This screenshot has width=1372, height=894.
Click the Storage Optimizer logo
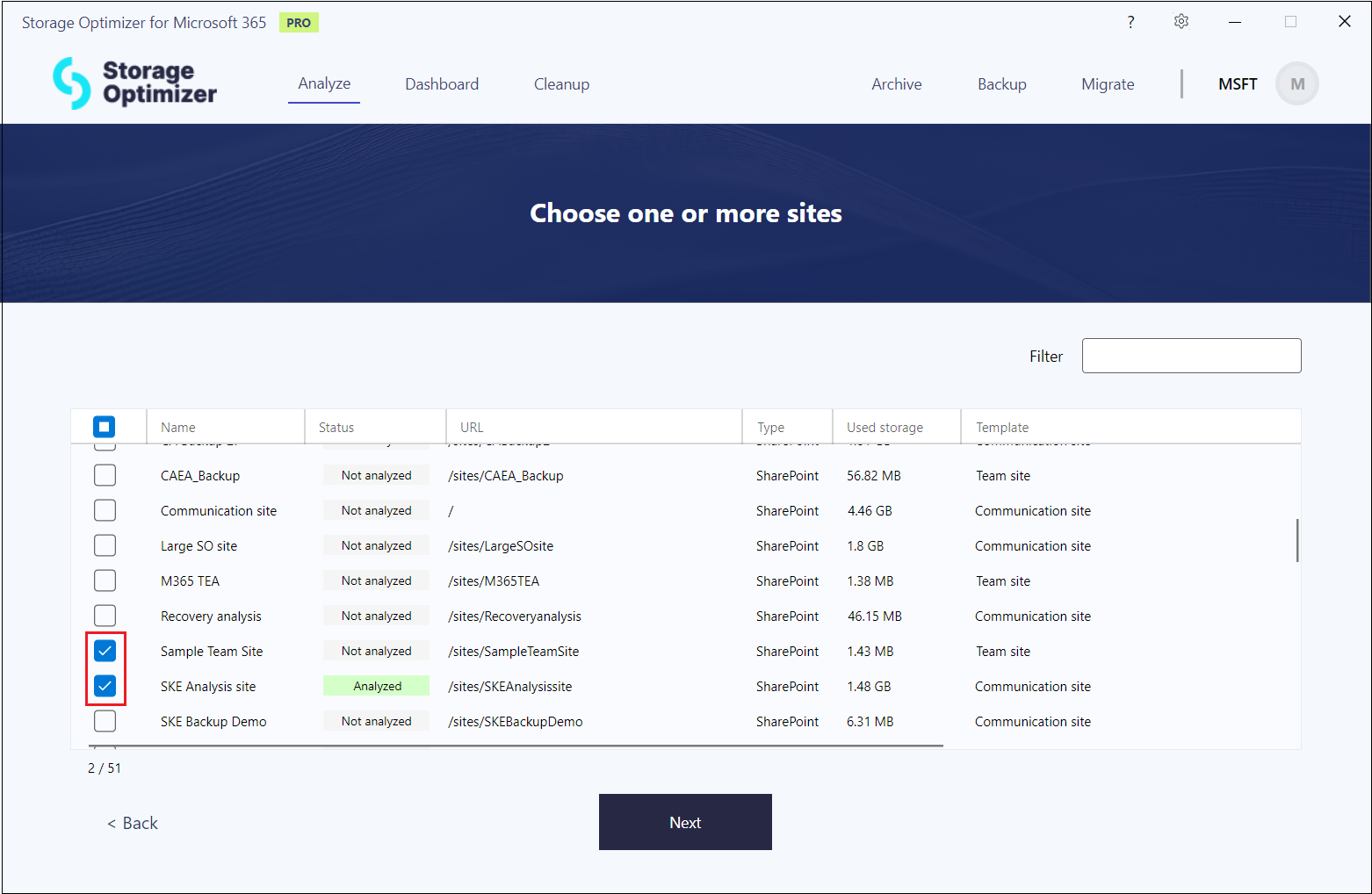pyautogui.click(x=134, y=83)
